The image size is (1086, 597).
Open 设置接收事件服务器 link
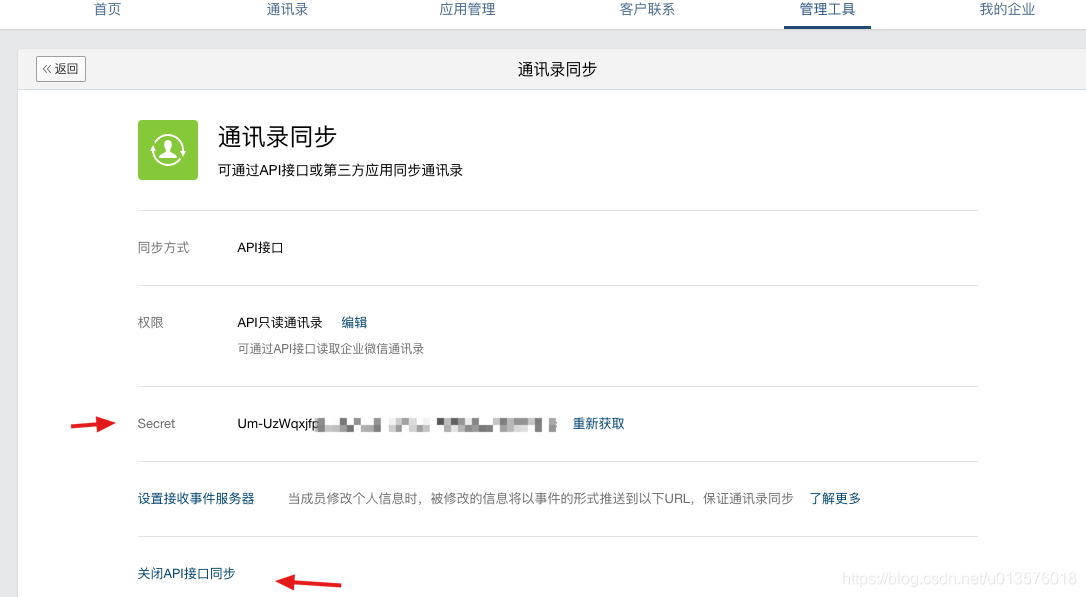pos(196,498)
